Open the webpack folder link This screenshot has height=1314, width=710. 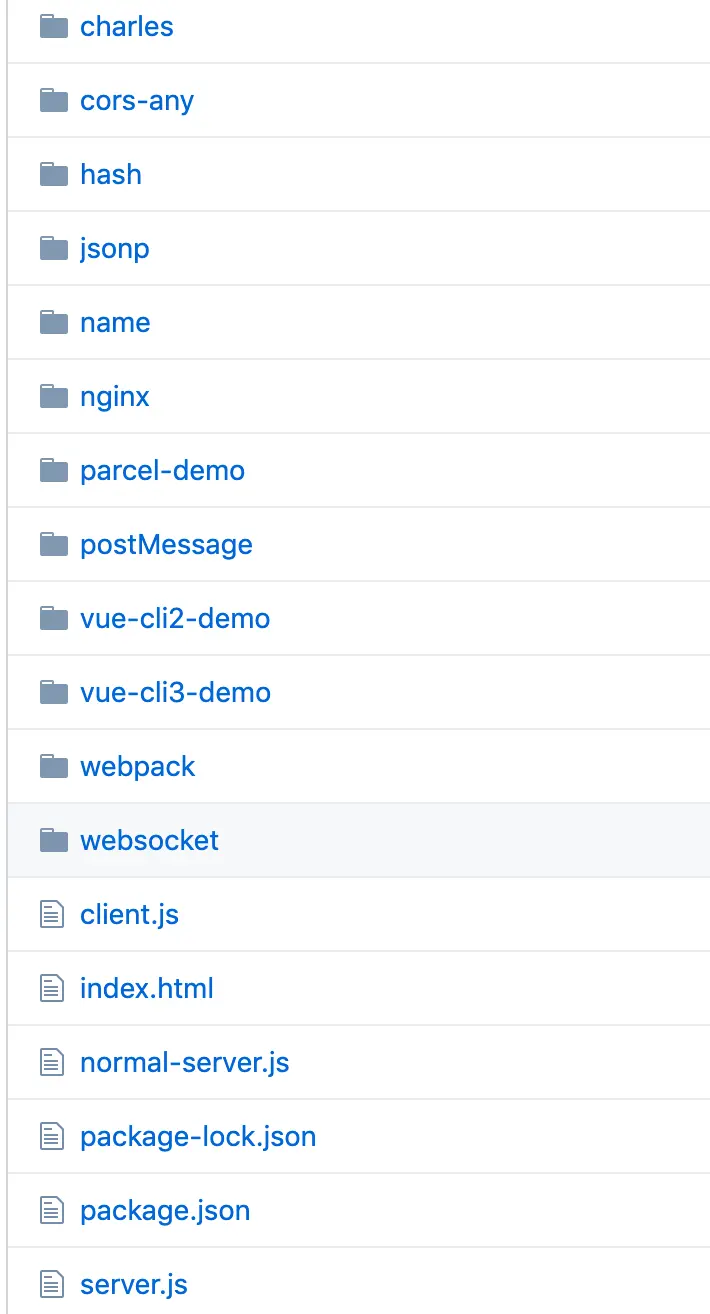138,766
